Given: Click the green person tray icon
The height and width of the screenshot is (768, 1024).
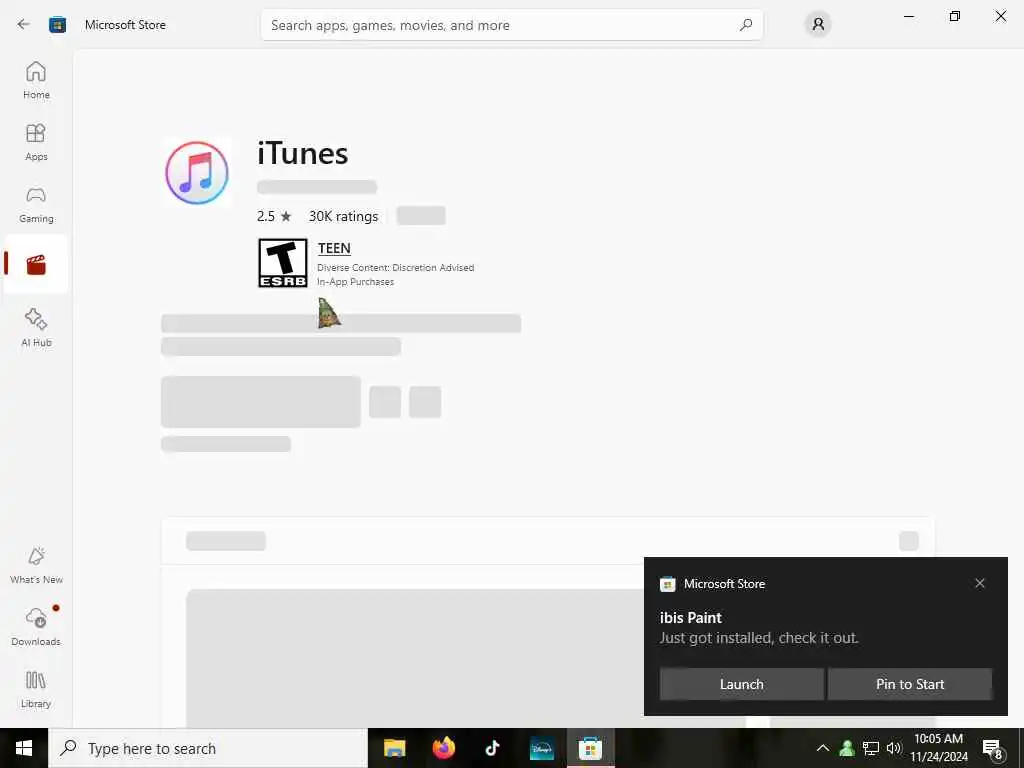Looking at the screenshot, I should coord(847,748).
